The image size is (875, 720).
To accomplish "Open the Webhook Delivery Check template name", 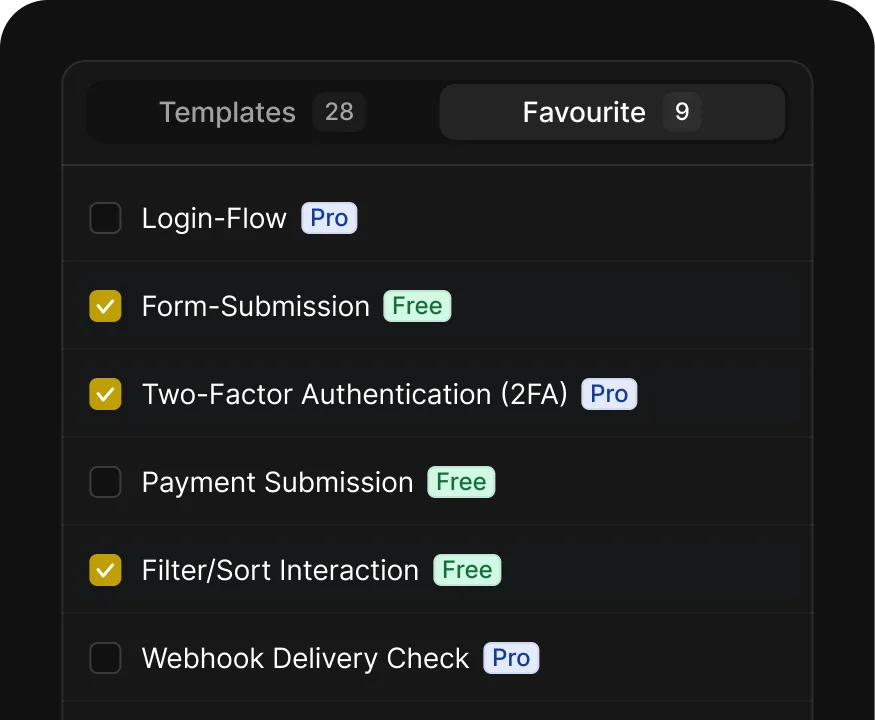I will pos(305,658).
